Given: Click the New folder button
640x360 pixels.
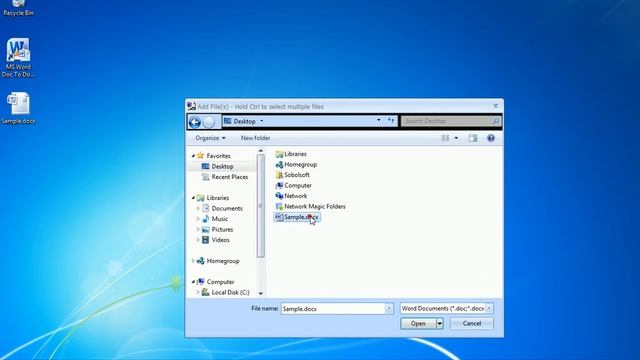Looking at the screenshot, I should [255, 138].
